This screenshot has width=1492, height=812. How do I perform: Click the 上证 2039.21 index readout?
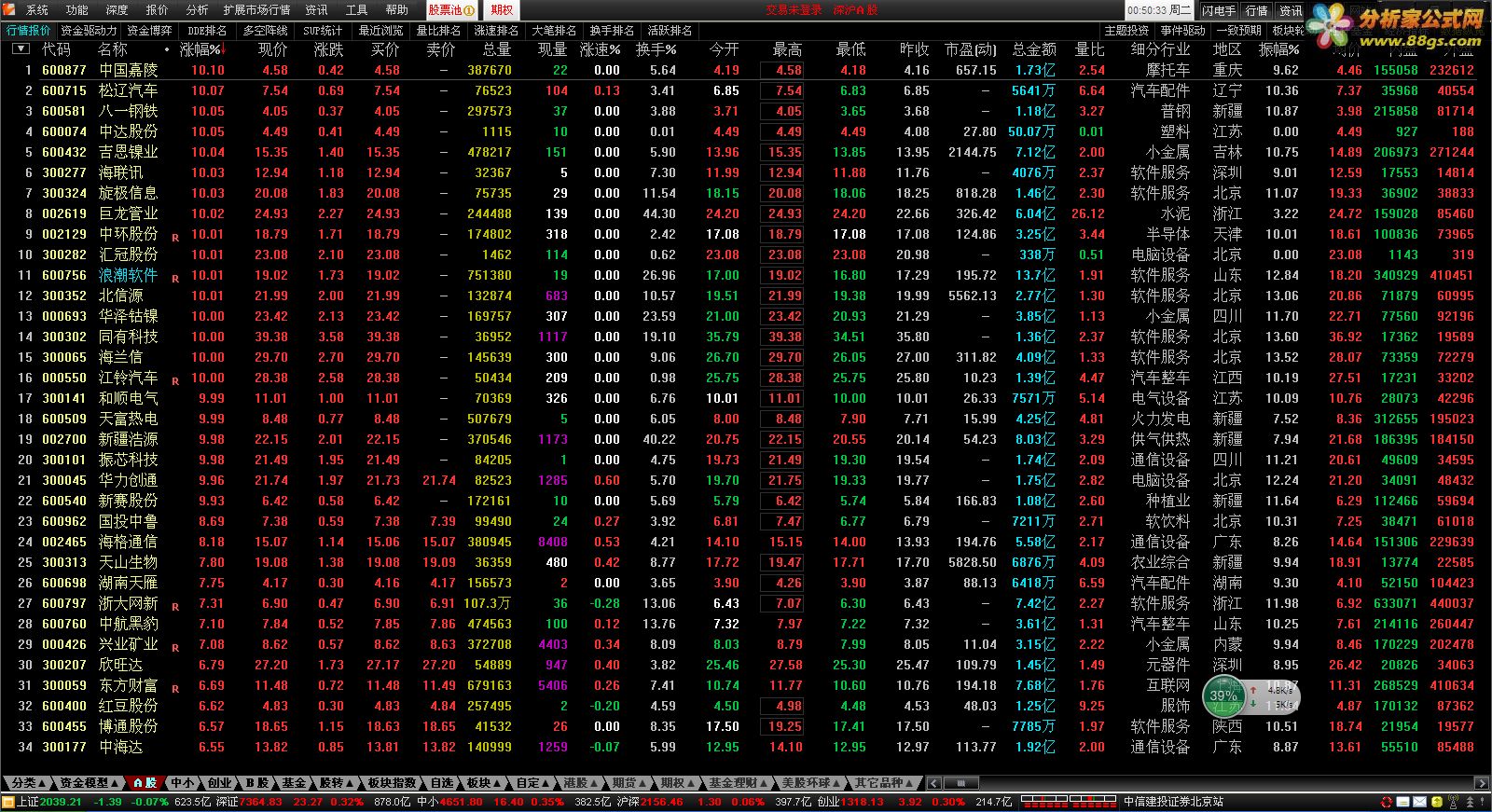point(49,802)
